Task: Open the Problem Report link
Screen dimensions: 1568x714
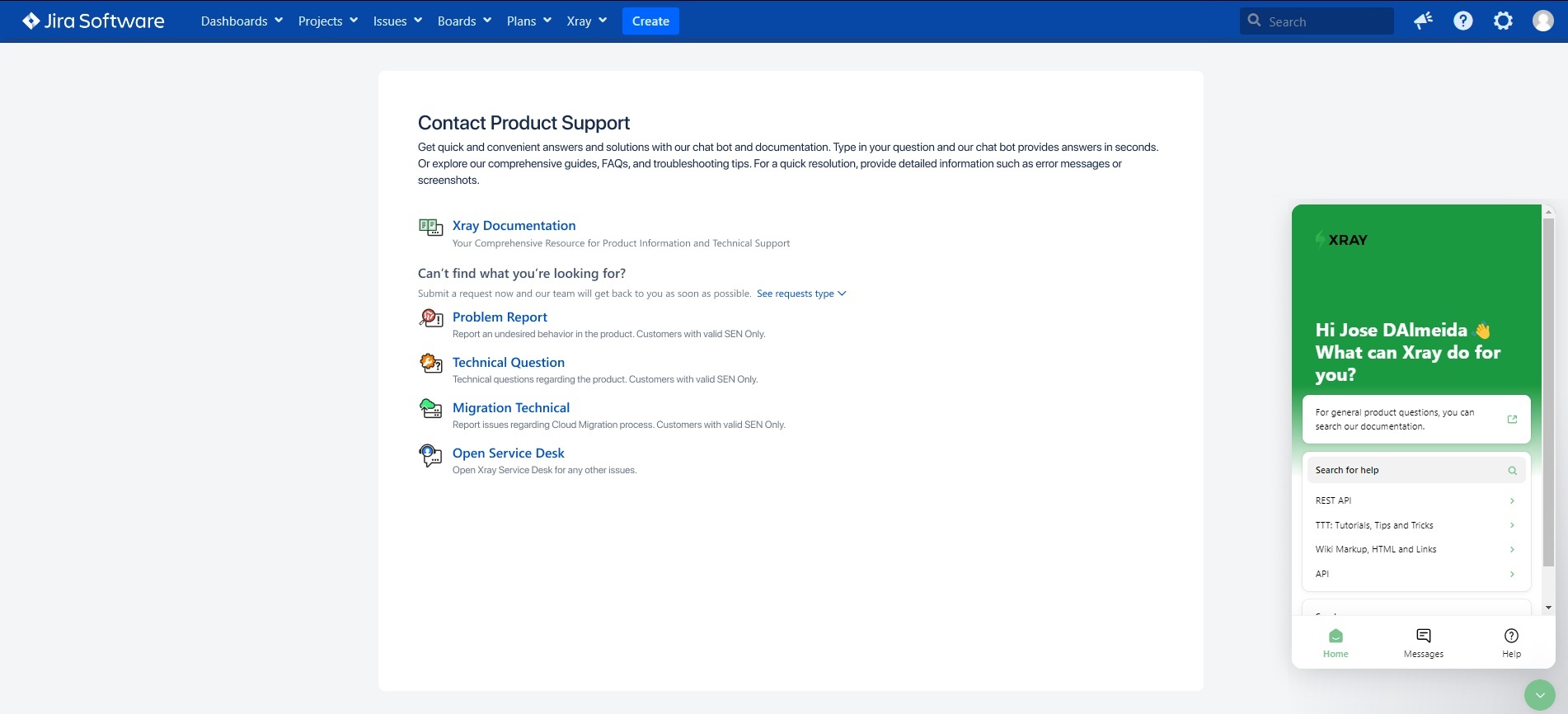Action: click(x=500, y=317)
